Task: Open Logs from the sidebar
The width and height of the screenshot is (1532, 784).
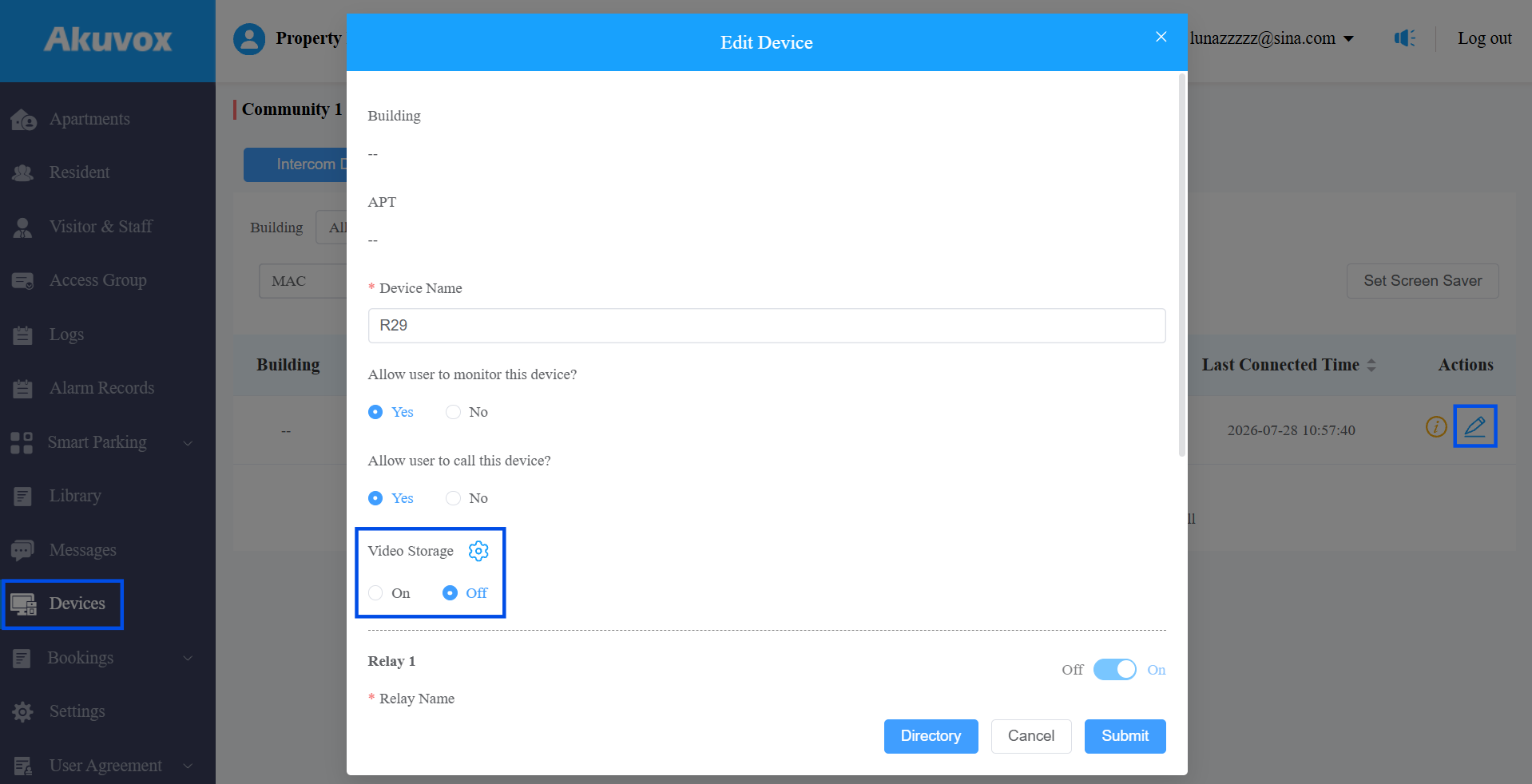Action: tap(66, 335)
